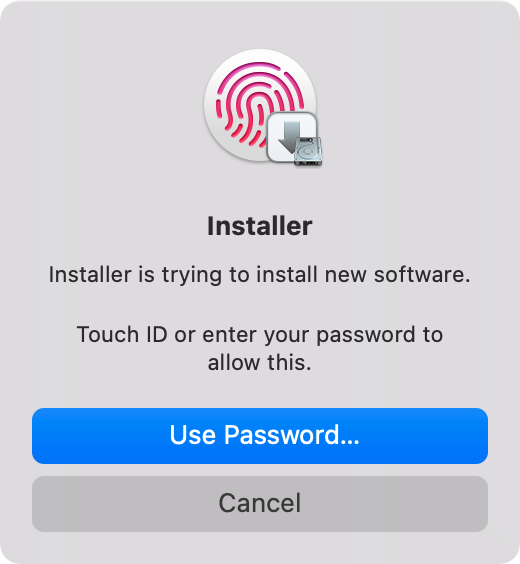The image size is (520, 564).
Task: Click the Installer package badge icon
Action: [294, 138]
